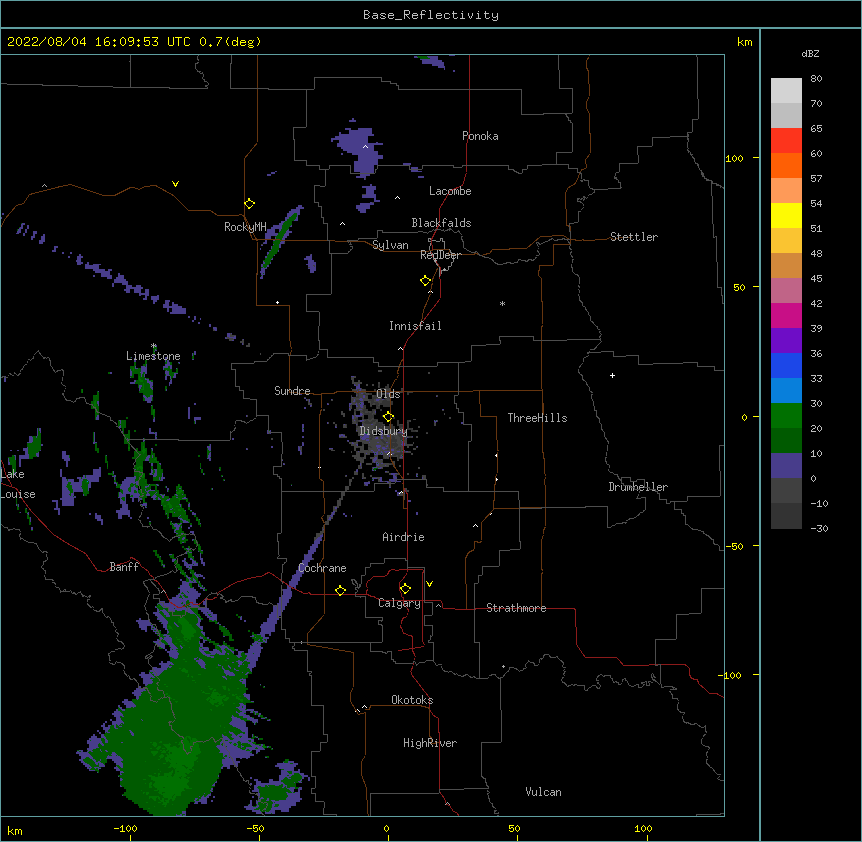Pick the red 60-65 dBZ legend swatch
This screenshot has width=862, height=842.
pos(786,141)
